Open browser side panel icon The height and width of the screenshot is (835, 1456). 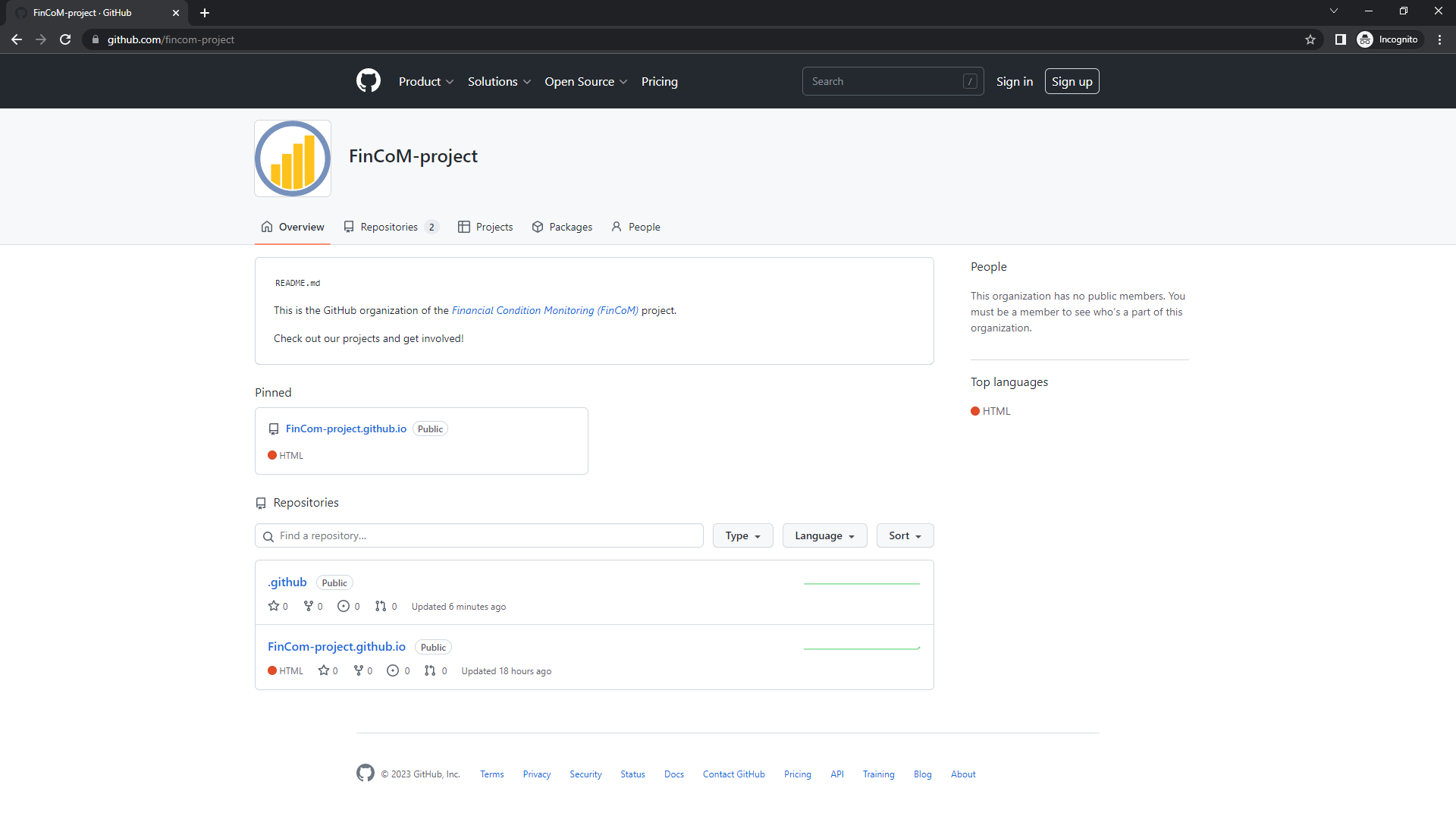point(1341,39)
